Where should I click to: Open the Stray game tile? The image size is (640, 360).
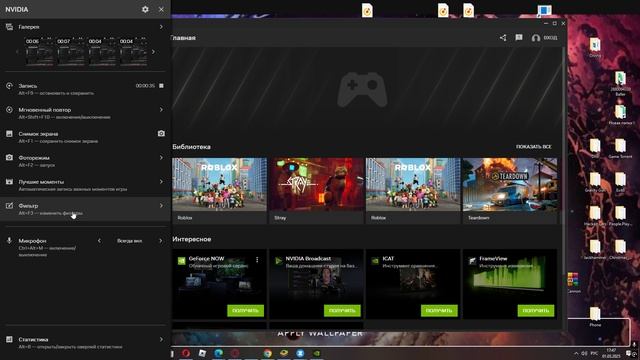tap(316, 190)
